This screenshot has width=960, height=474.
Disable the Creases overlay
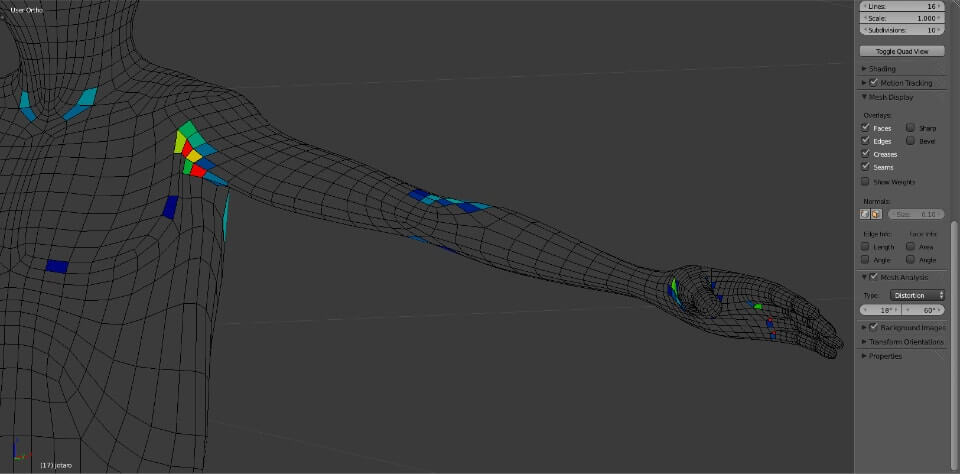[x=865, y=154]
